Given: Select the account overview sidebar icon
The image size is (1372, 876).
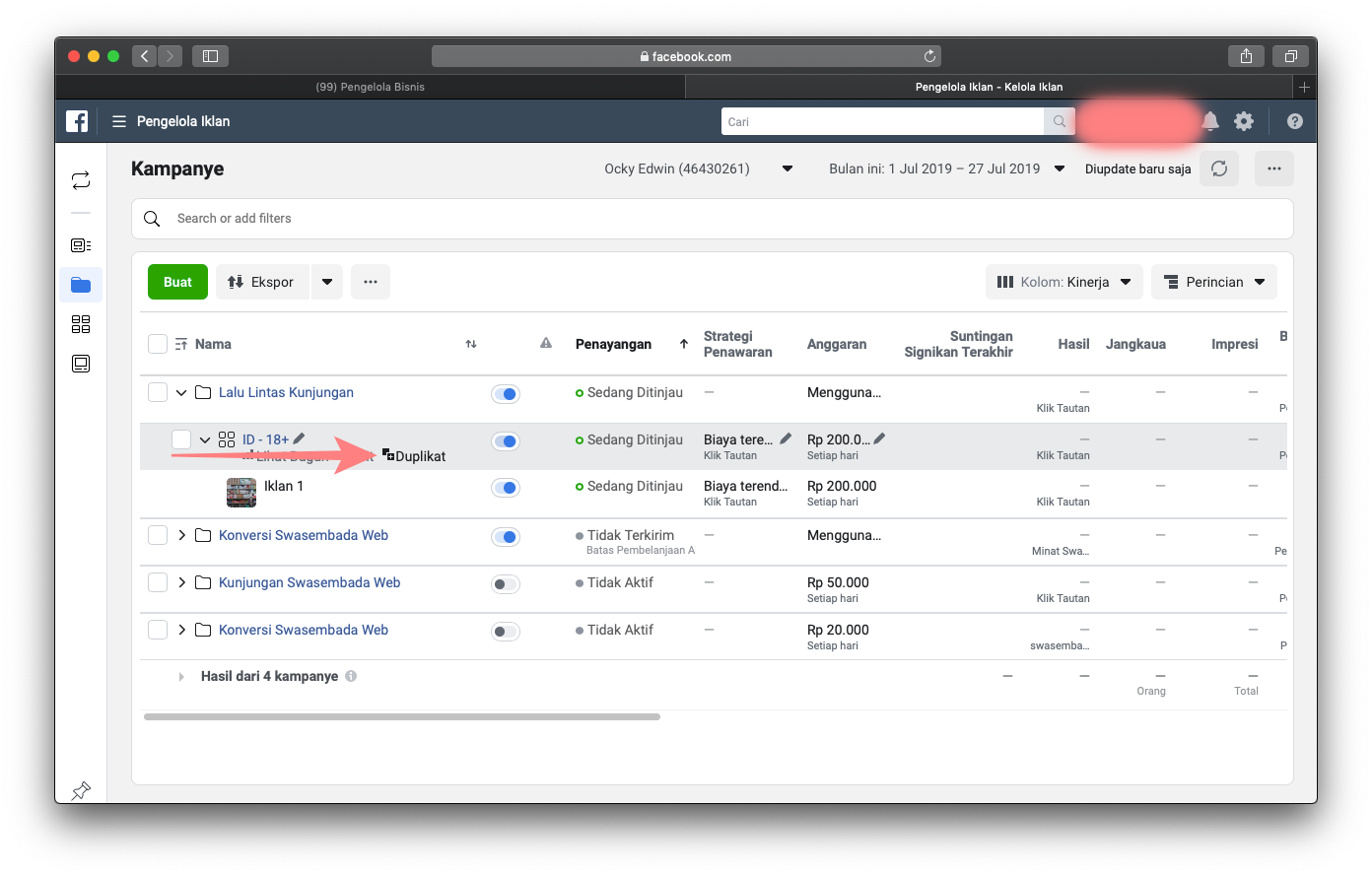Looking at the screenshot, I should point(81,245).
